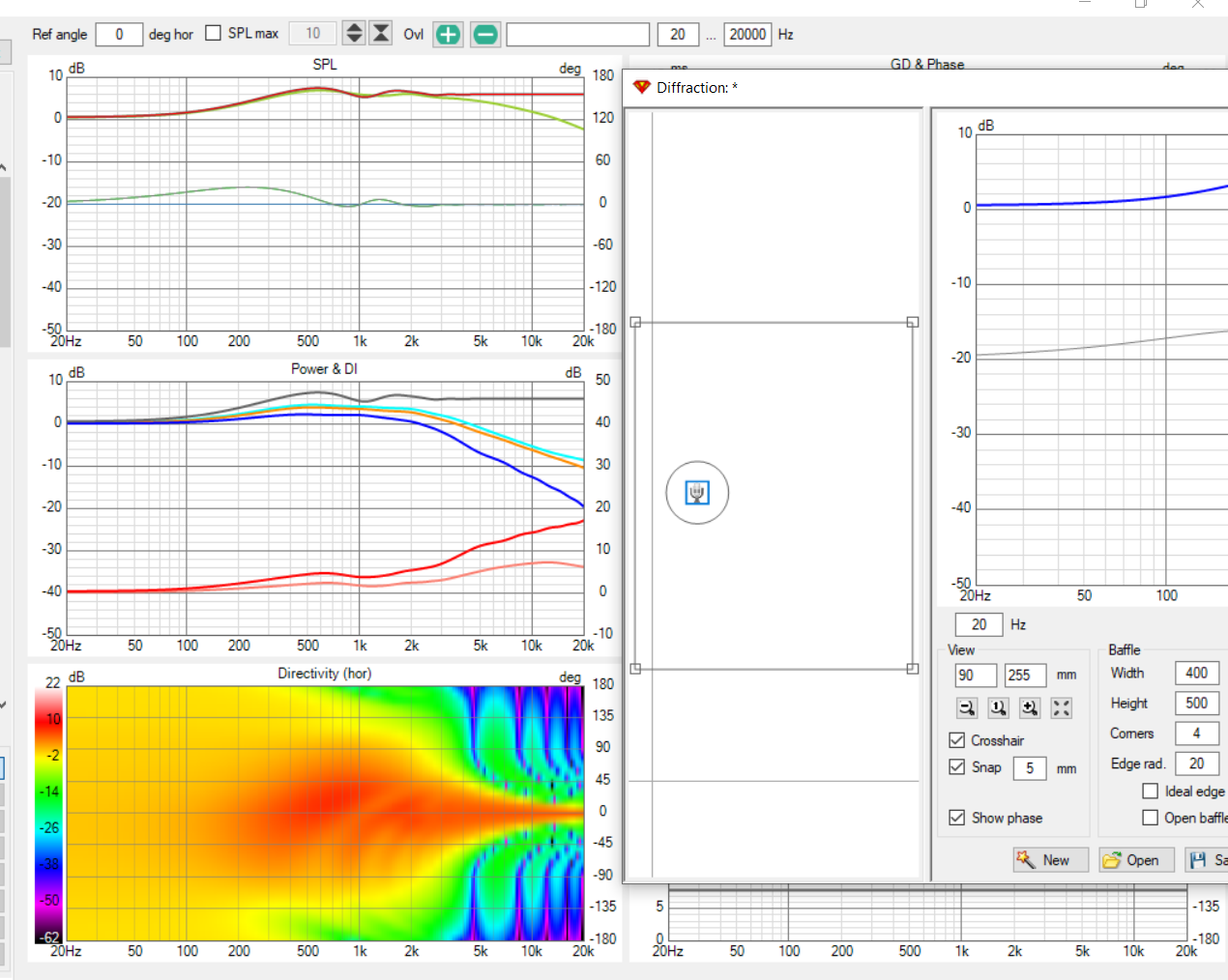Edit the Edge rad. field

1197,764
